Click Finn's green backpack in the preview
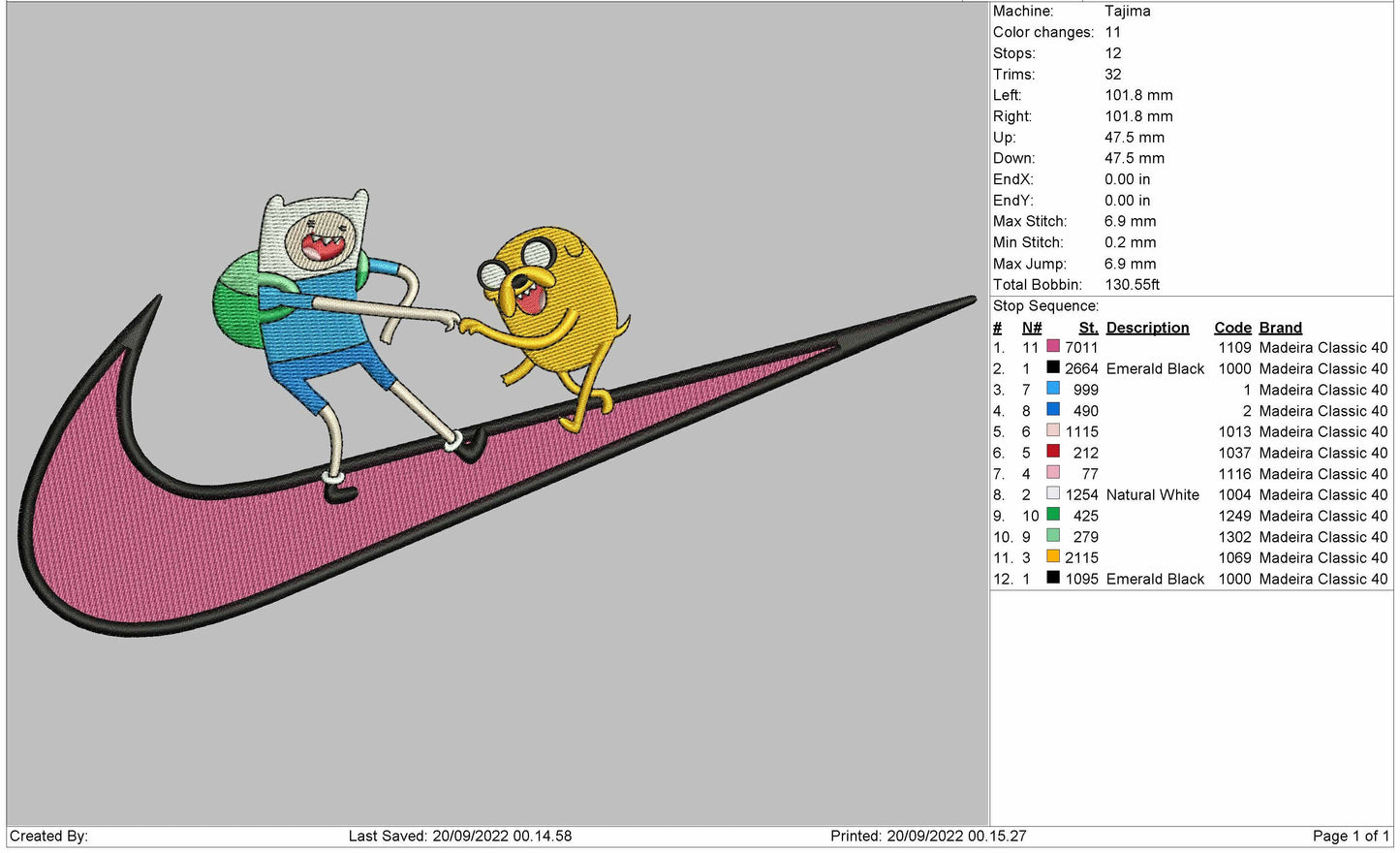 click(235, 296)
